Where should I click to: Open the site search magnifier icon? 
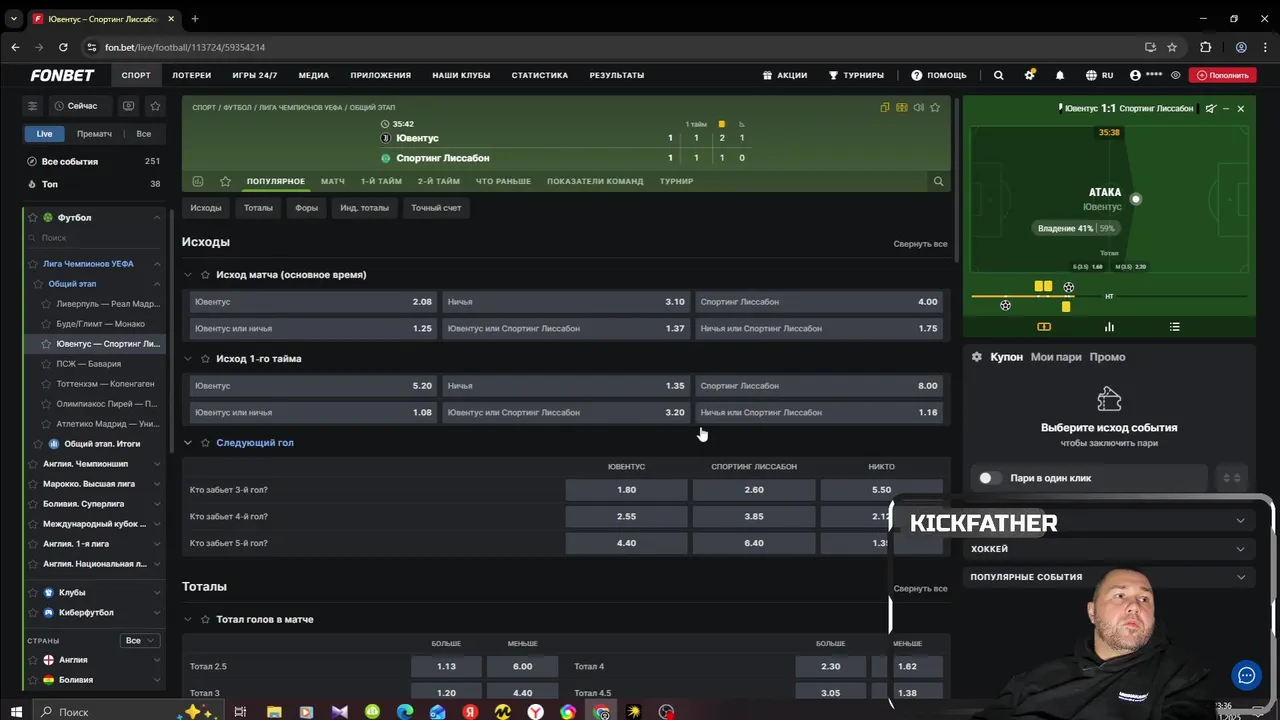point(998,75)
